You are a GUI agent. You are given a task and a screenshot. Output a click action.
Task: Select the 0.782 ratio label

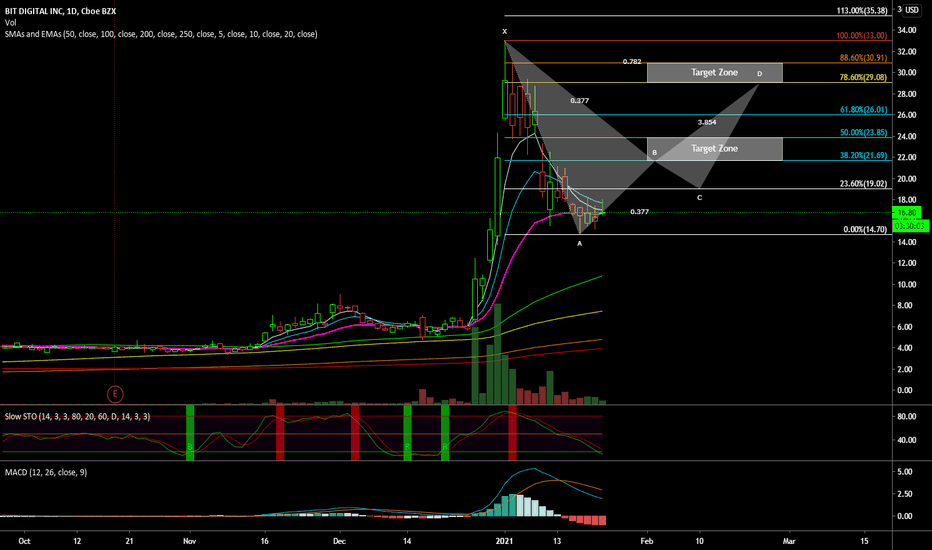(x=632, y=62)
